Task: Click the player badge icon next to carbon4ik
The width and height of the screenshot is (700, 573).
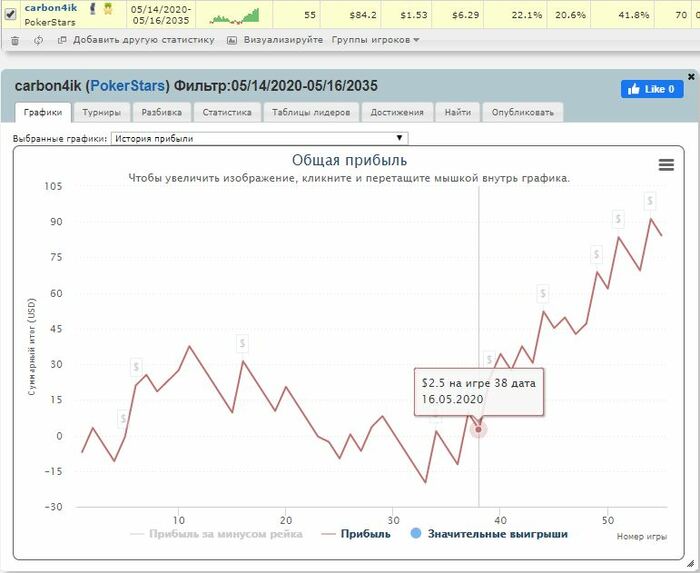Action: (x=92, y=8)
